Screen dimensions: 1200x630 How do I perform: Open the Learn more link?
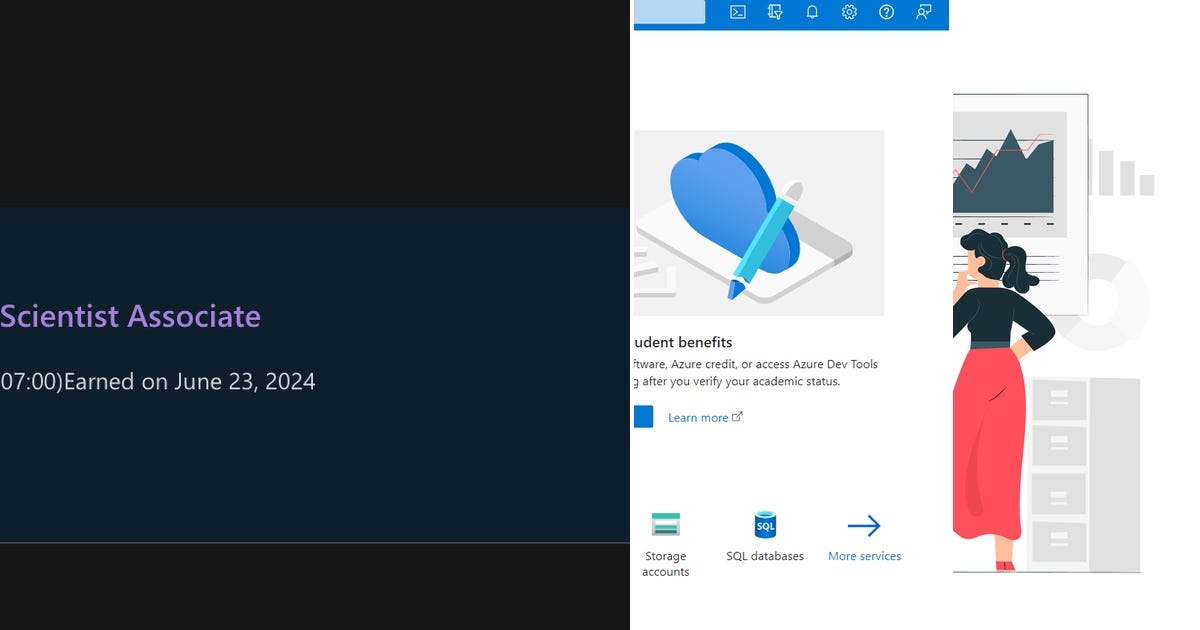[697, 417]
